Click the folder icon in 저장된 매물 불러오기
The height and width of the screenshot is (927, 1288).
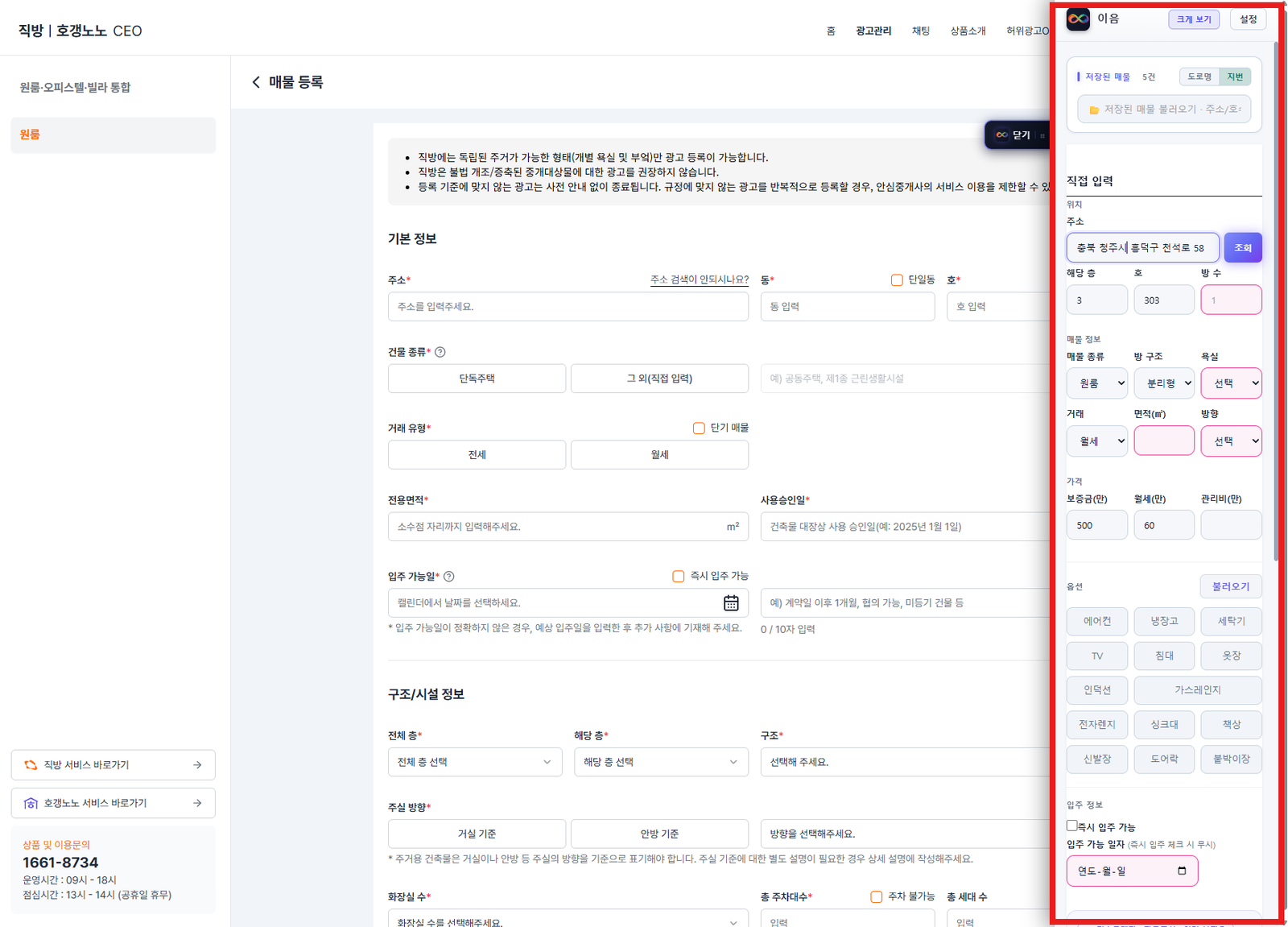point(1094,110)
